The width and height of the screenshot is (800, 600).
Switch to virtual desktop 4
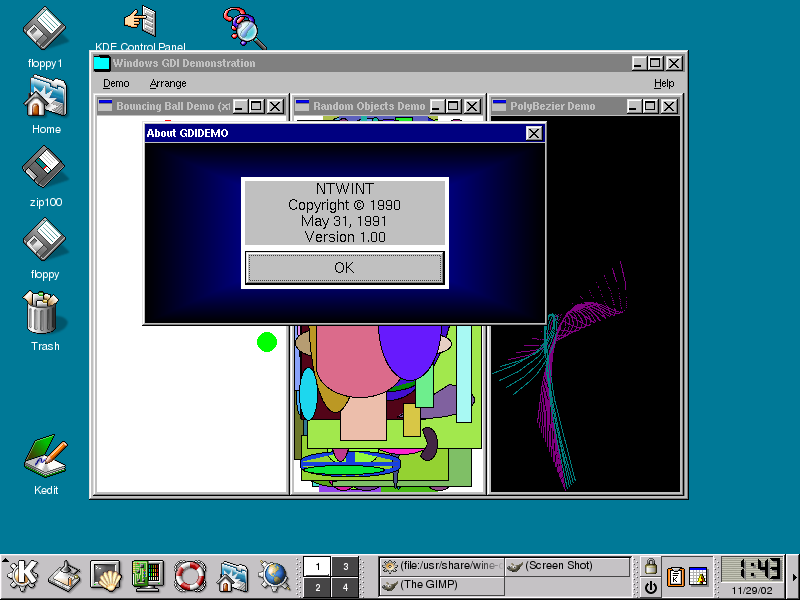point(345,586)
